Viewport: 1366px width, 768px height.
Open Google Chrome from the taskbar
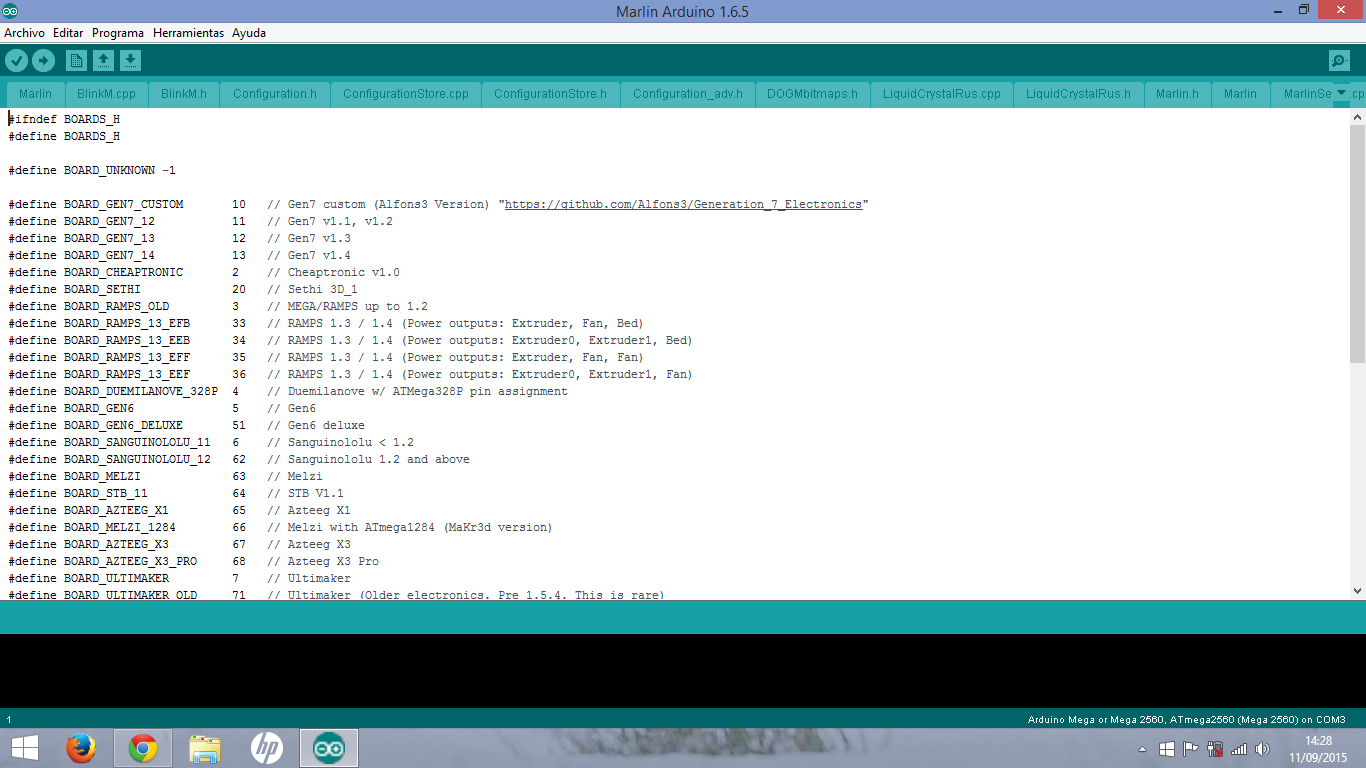(x=143, y=748)
